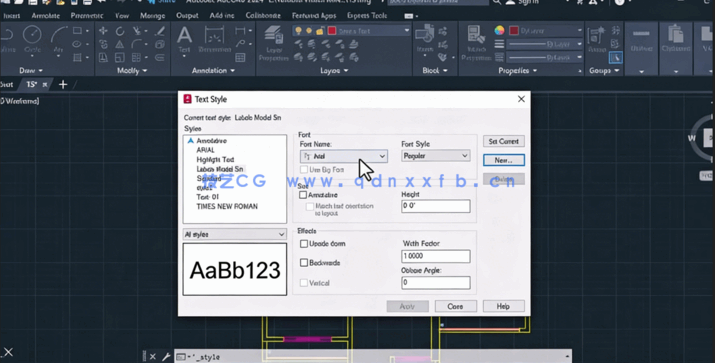Pick the Hatch tool in Draw panel
The height and width of the screenshot is (363, 715).
77,57
